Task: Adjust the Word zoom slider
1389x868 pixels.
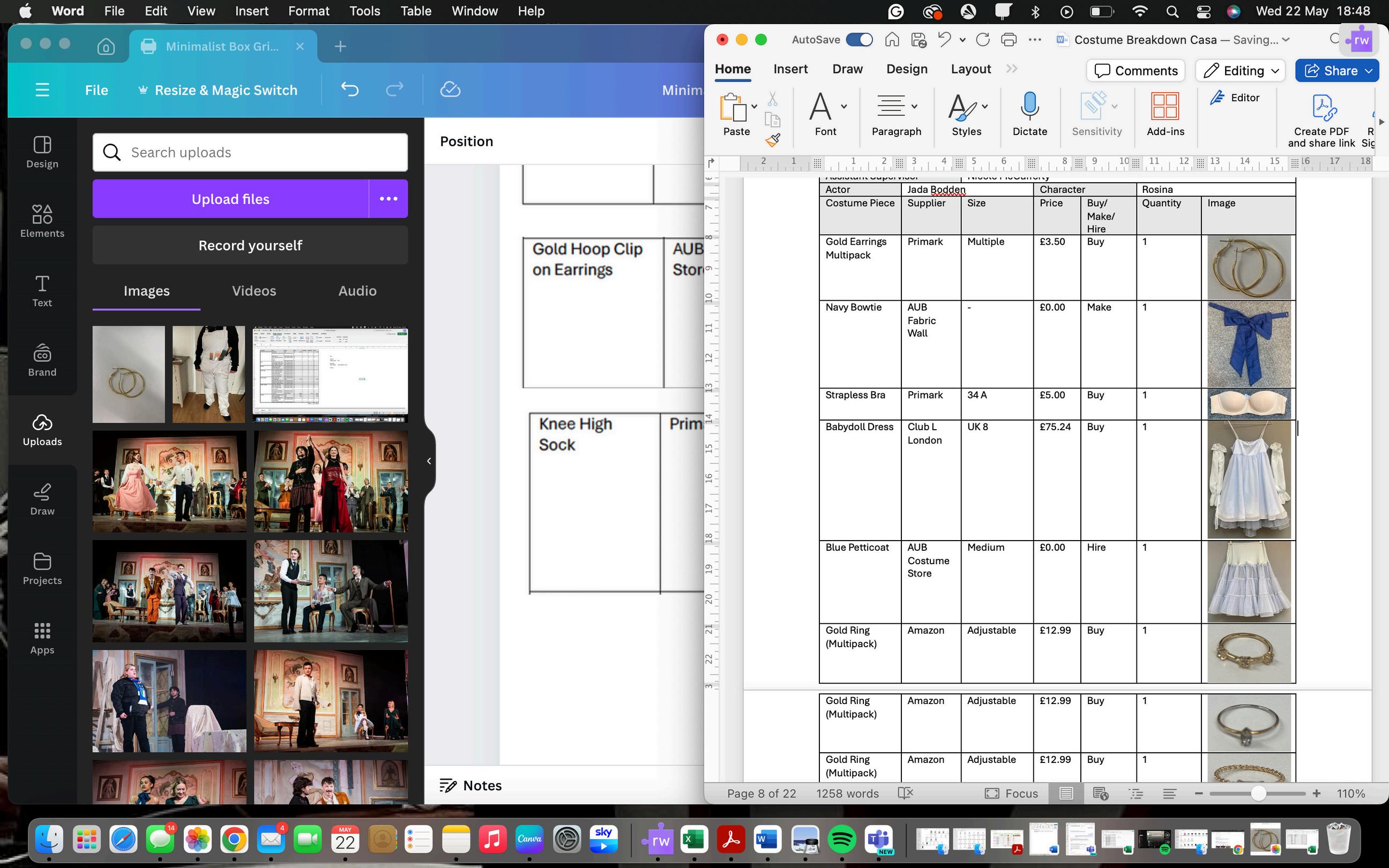Action: click(x=1258, y=794)
